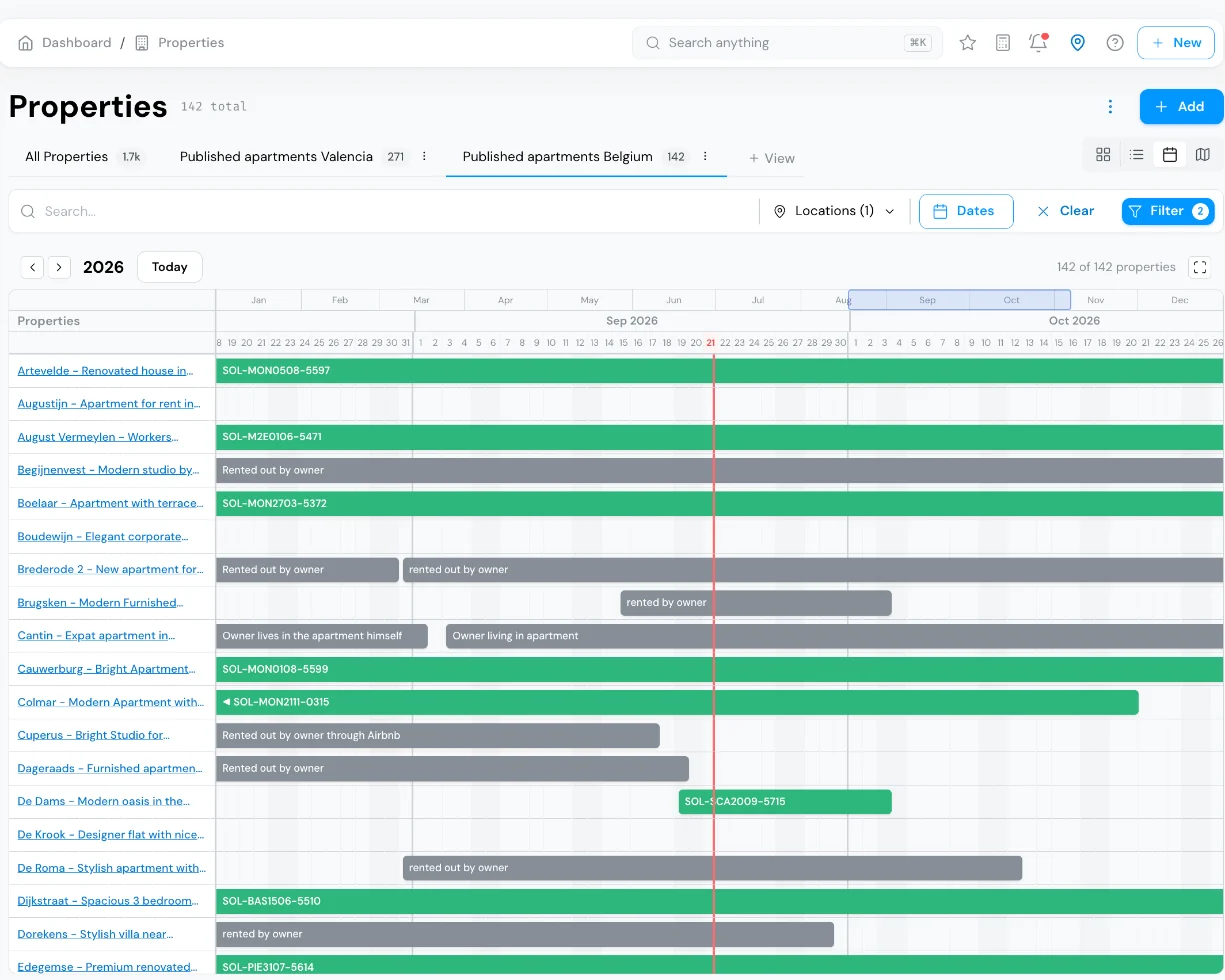Image resolution: width=1225 pixels, height=980 pixels.
Task: Open De Krook - Designer flat property
Action: click(x=110, y=835)
